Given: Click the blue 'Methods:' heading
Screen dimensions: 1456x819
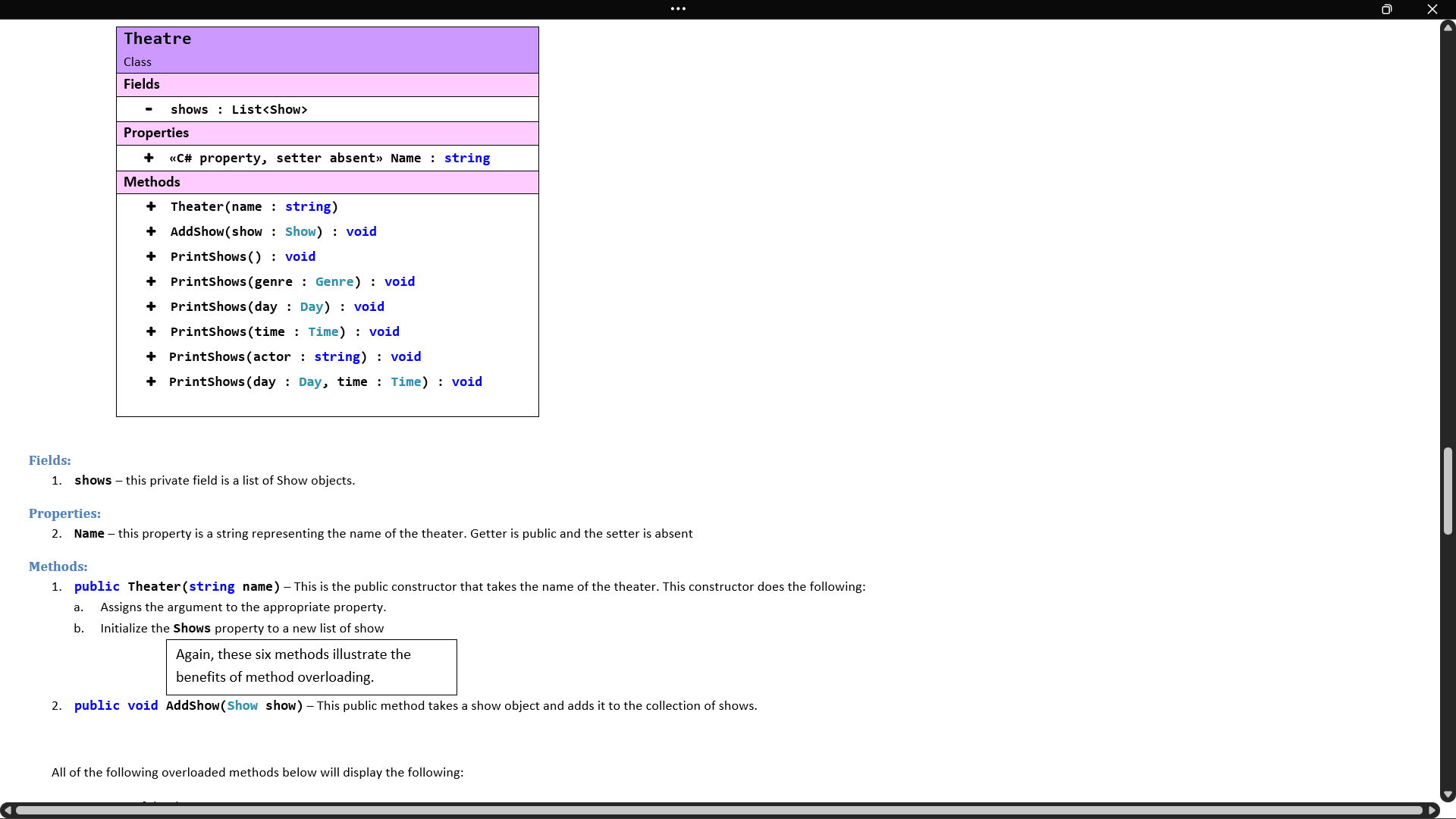Looking at the screenshot, I should 58,566.
